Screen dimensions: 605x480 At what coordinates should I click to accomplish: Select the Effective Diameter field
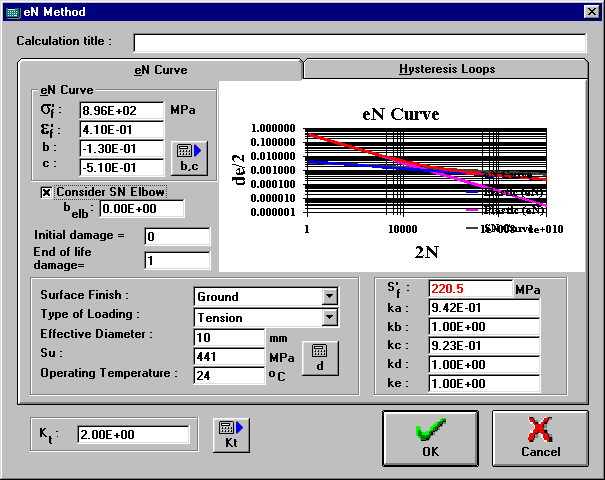coord(229,336)
